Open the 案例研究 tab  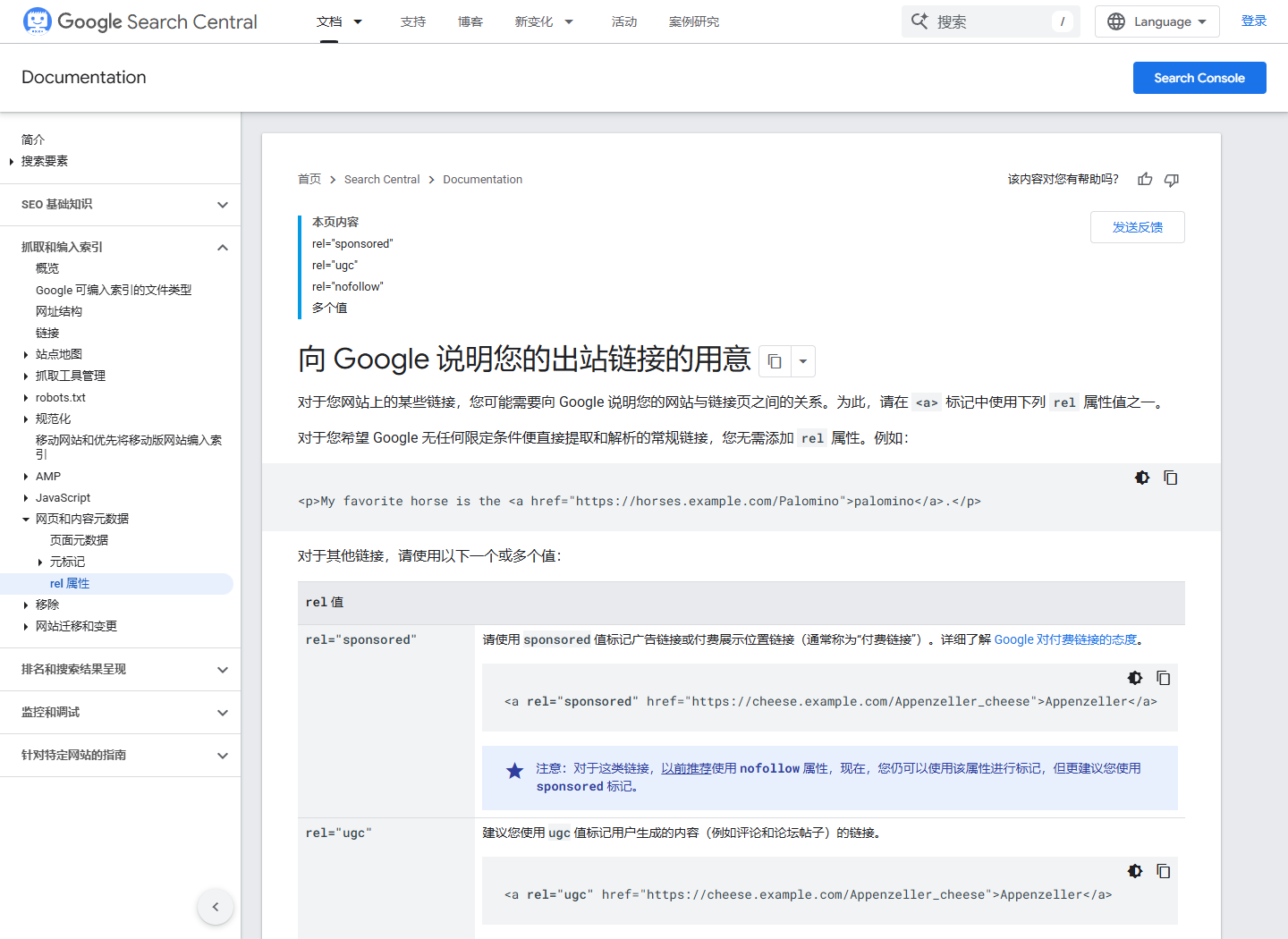click(x=694, y=21)
